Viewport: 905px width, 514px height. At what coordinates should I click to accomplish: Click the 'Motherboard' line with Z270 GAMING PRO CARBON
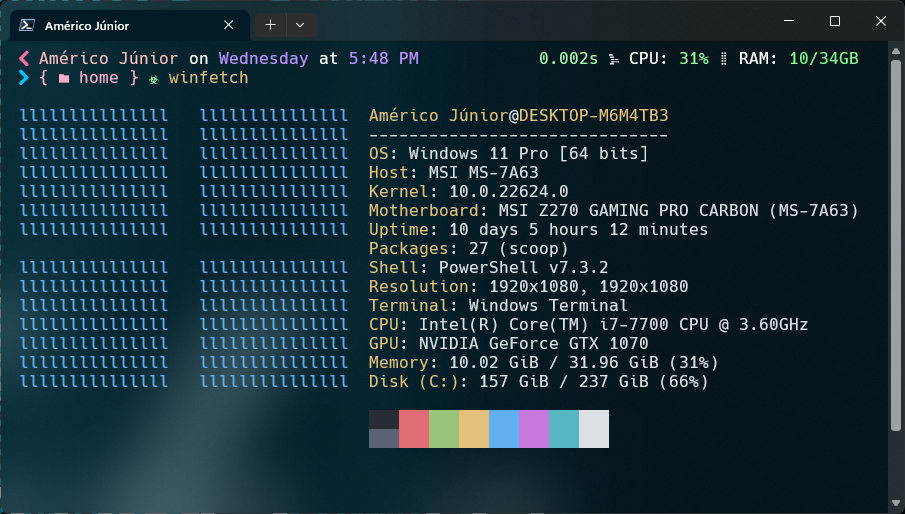614,211
